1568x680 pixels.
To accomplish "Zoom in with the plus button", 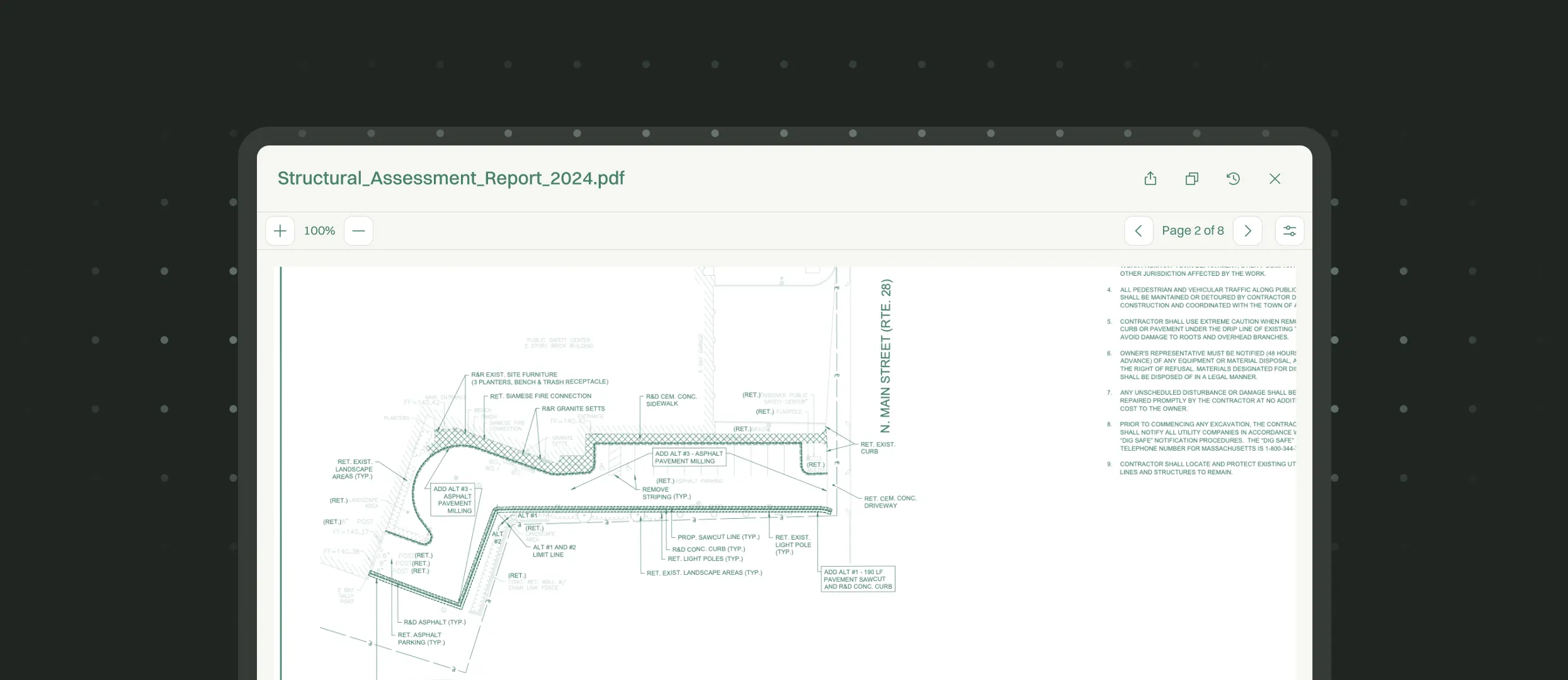I will [x=280, y=231].
